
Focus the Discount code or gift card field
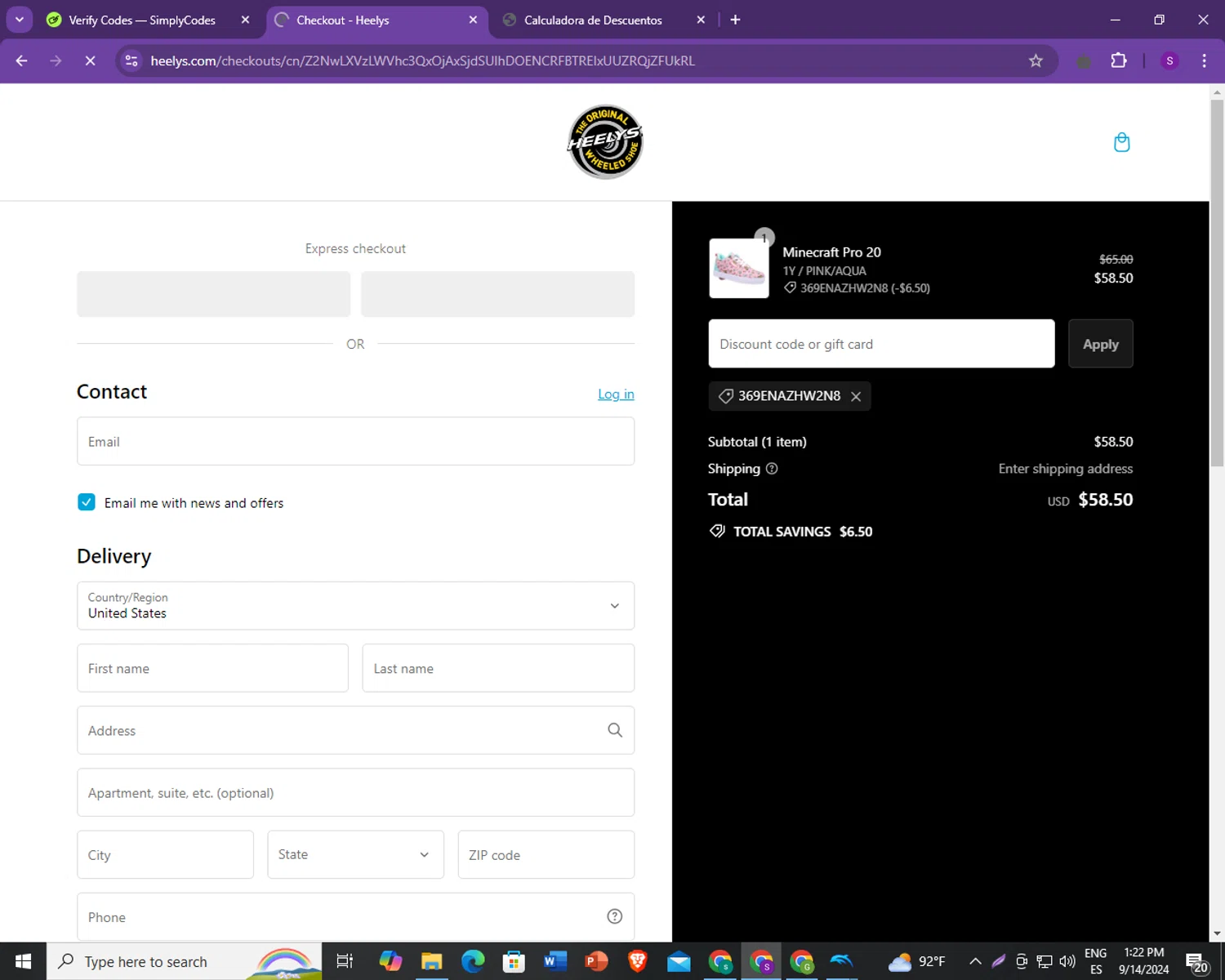tap(881, 344)
